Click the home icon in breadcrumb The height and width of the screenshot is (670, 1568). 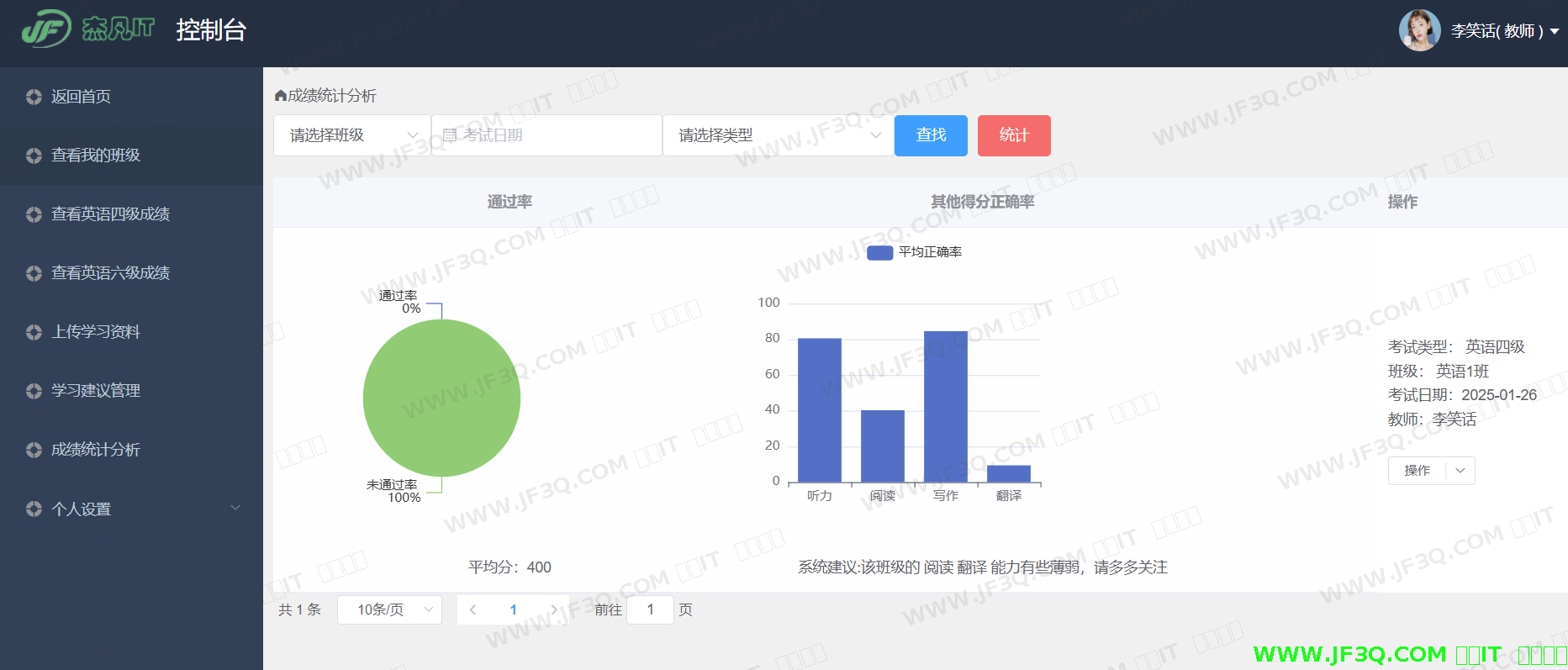coord(281,96)
